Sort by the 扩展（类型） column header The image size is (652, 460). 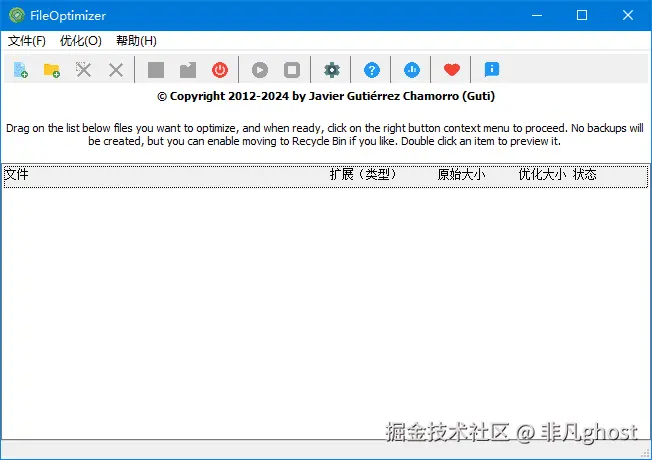click(x=363, y=174)
